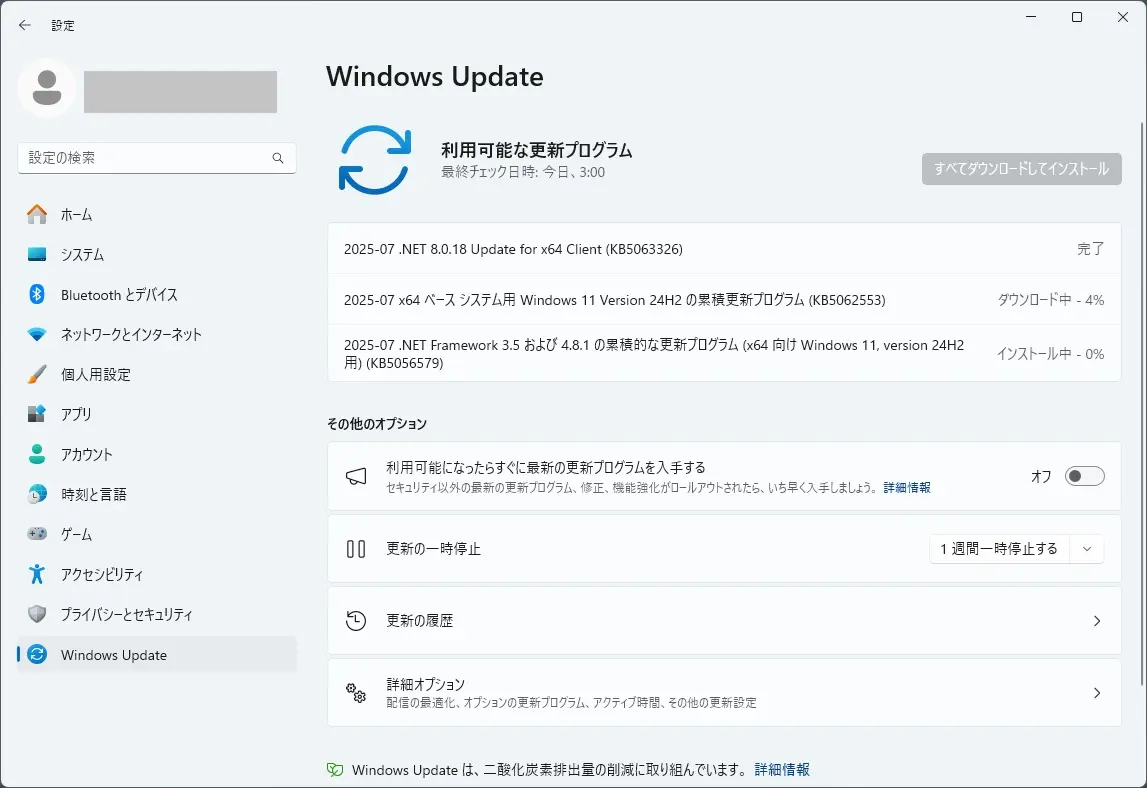Expand 詳細オプション with its chevron
The width and height of the screenshot is (1147, 788).
tap(1097, 693)
